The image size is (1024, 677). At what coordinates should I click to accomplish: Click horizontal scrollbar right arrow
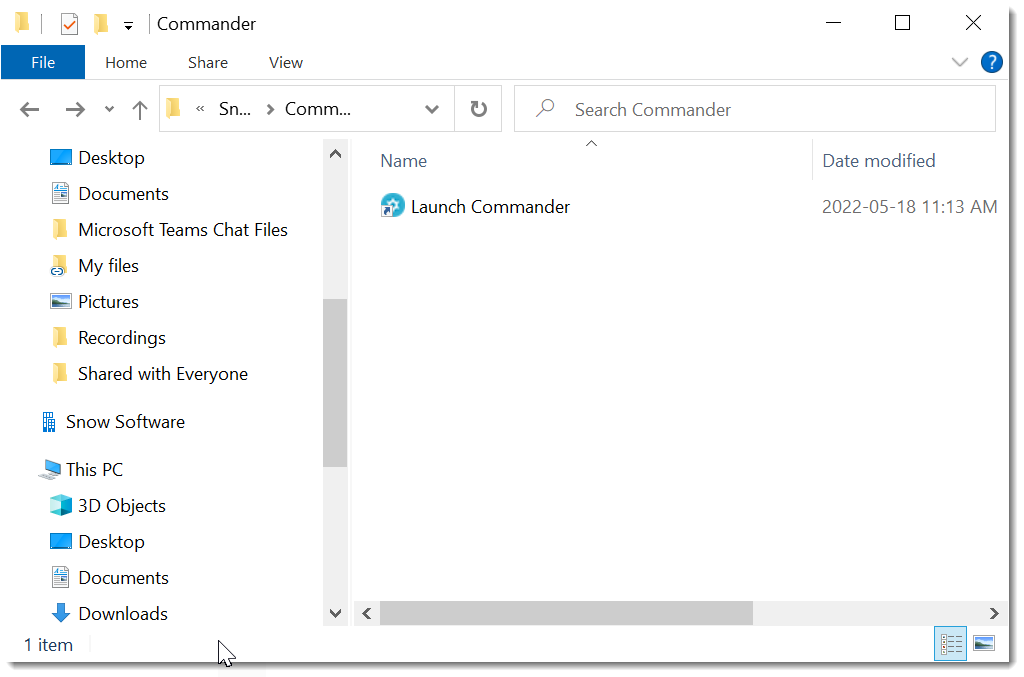tap(993, 613)
